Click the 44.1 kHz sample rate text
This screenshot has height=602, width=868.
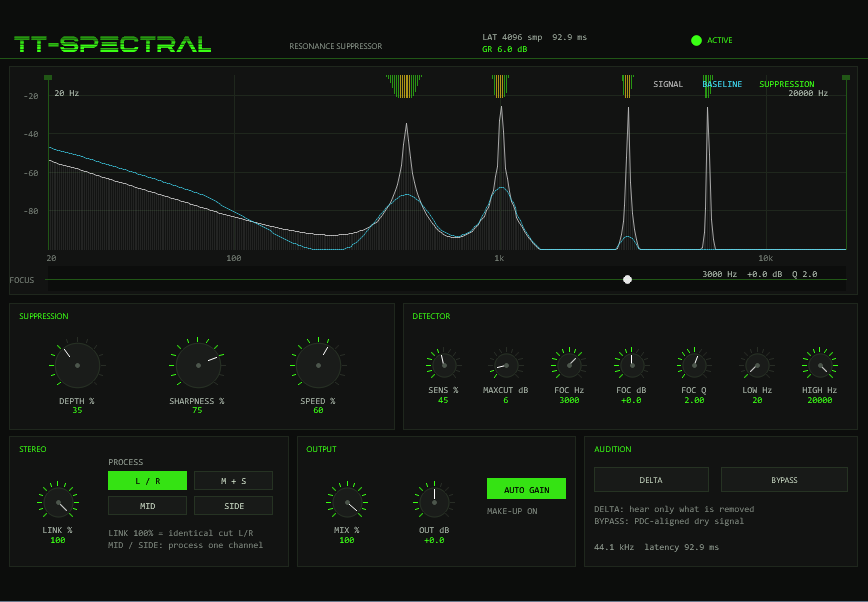coord(614,547)
